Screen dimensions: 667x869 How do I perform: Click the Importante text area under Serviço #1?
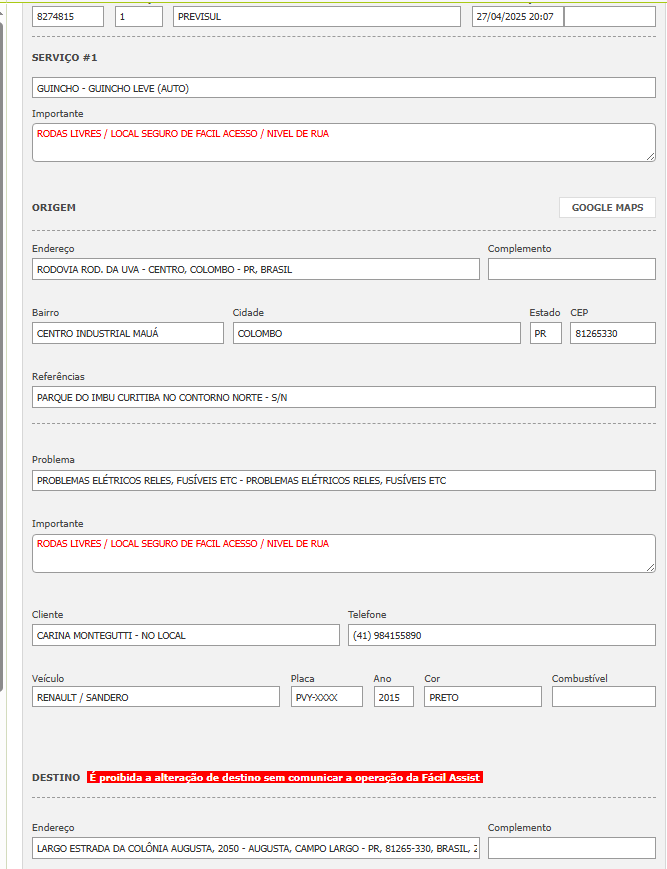[x=343, y=142]
